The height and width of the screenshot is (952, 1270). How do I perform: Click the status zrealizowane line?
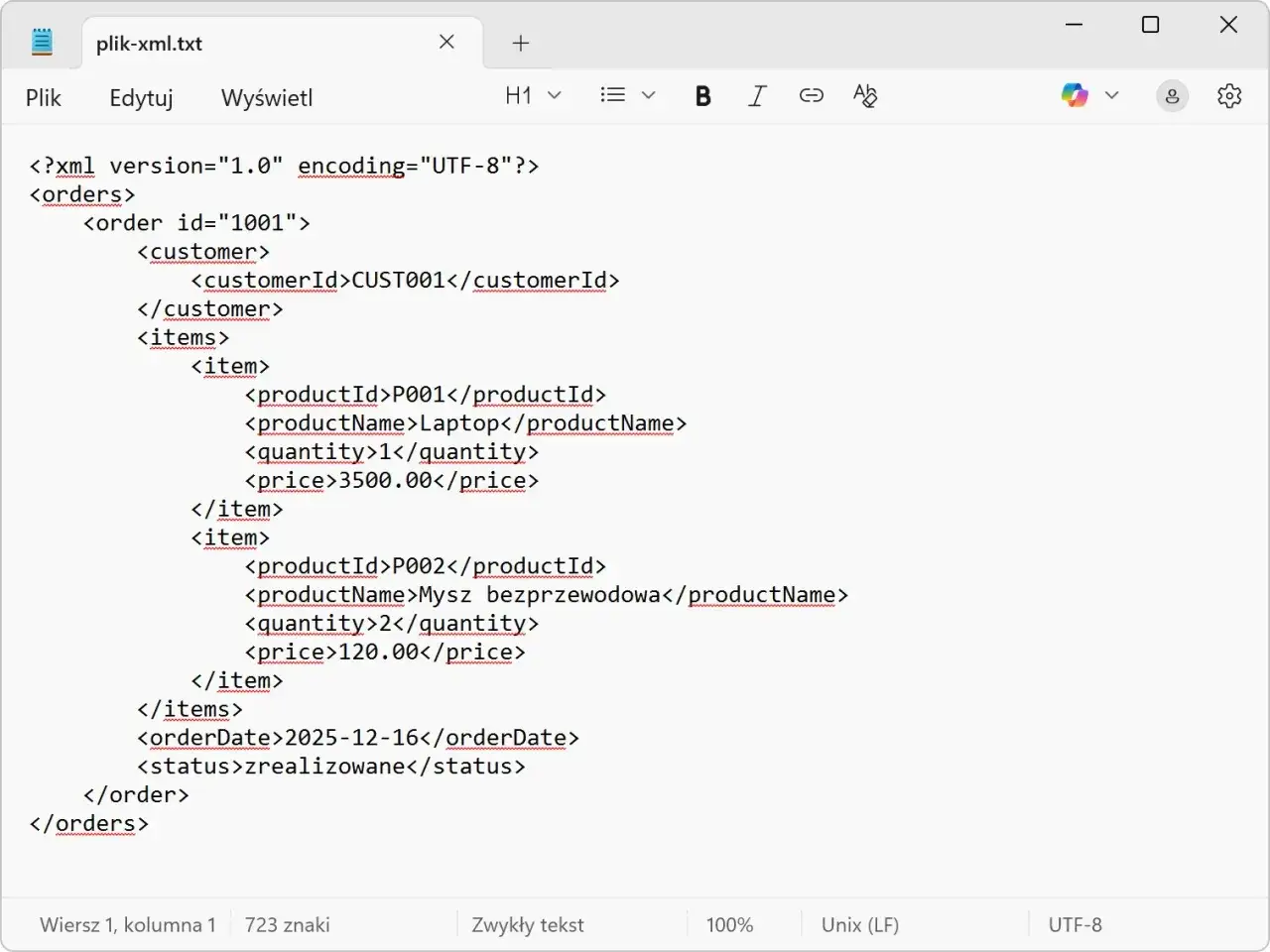coord(331,767)
